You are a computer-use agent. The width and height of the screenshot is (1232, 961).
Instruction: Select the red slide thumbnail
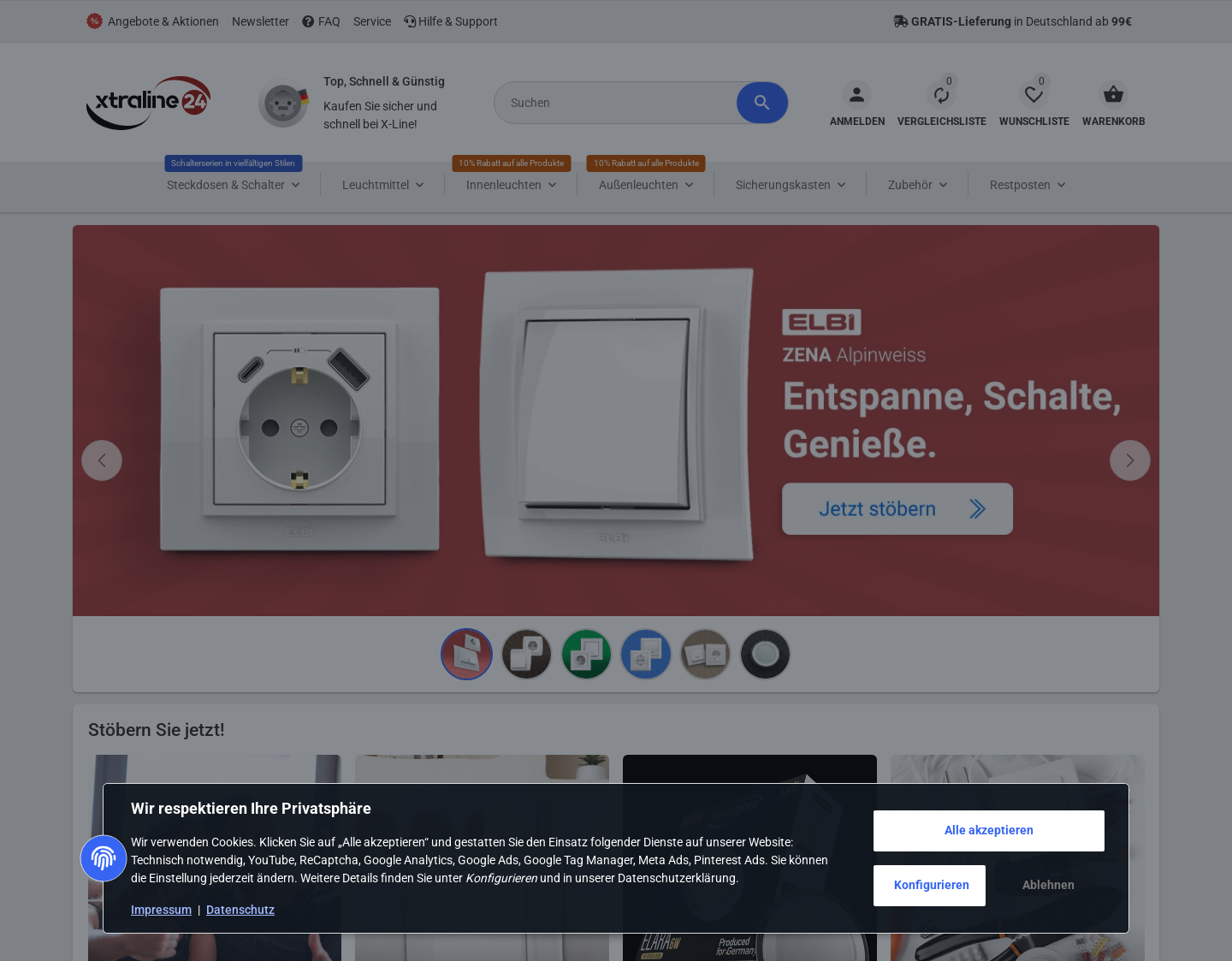[x=466, y=654]
